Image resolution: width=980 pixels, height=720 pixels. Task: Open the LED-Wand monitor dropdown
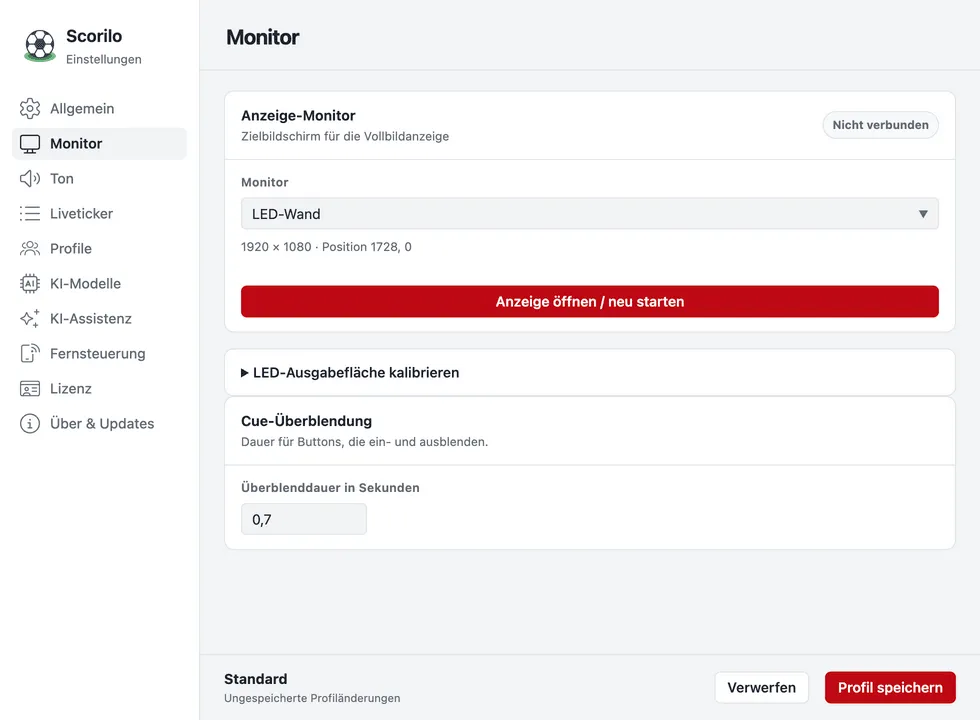click(589, 214)
